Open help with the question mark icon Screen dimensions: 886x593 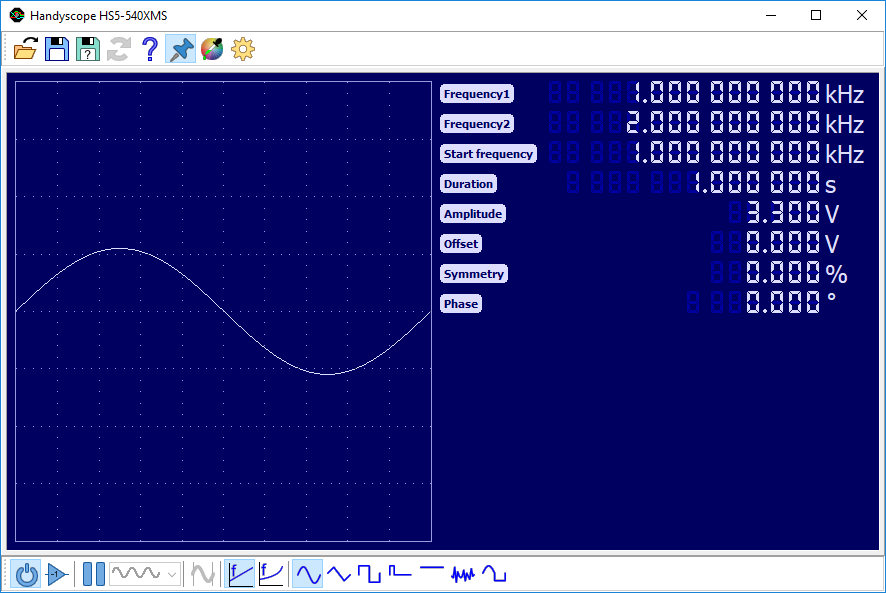(x=150, y=48)
